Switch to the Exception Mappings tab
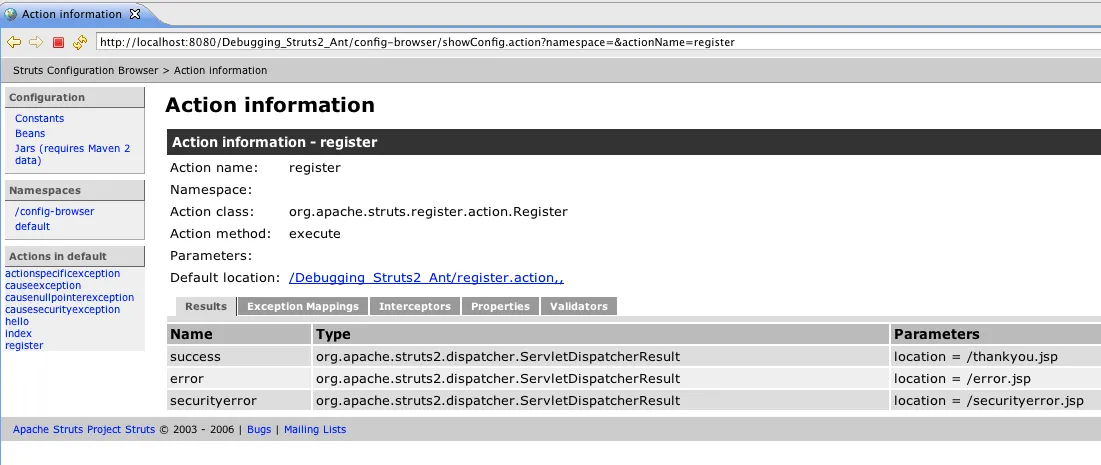Screen dimensions: 1101x465 [x=303, y=306]
